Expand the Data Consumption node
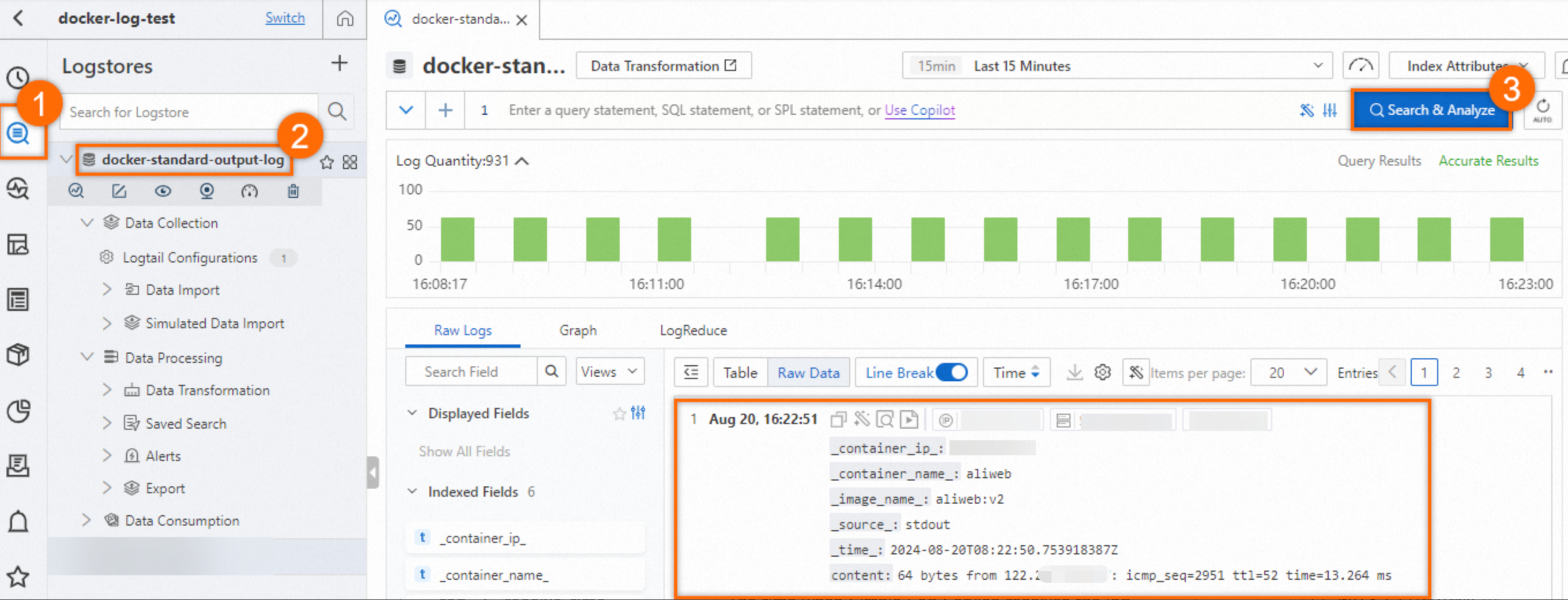 tap(86, 520)
